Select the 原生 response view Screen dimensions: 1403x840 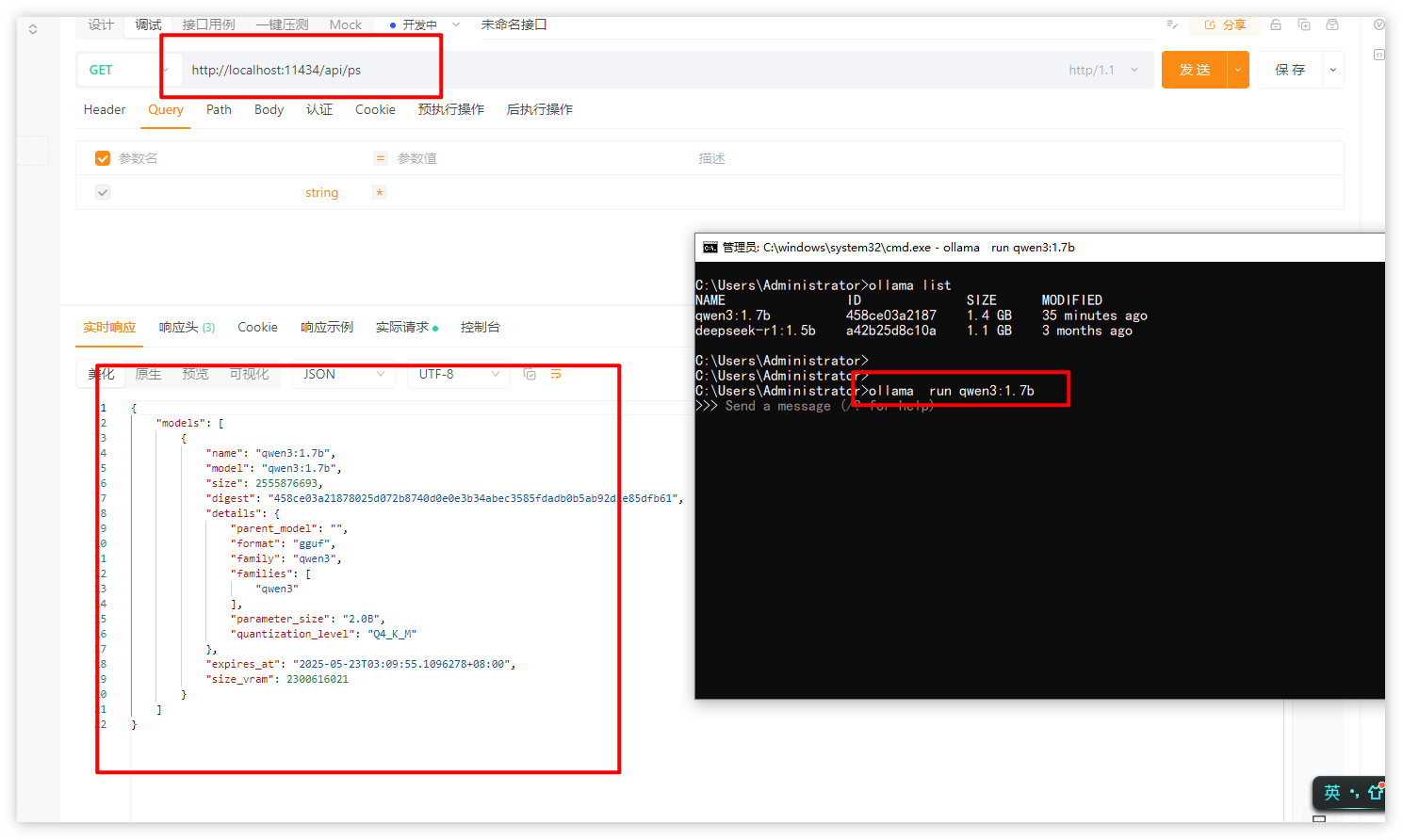tap(148, 374)
